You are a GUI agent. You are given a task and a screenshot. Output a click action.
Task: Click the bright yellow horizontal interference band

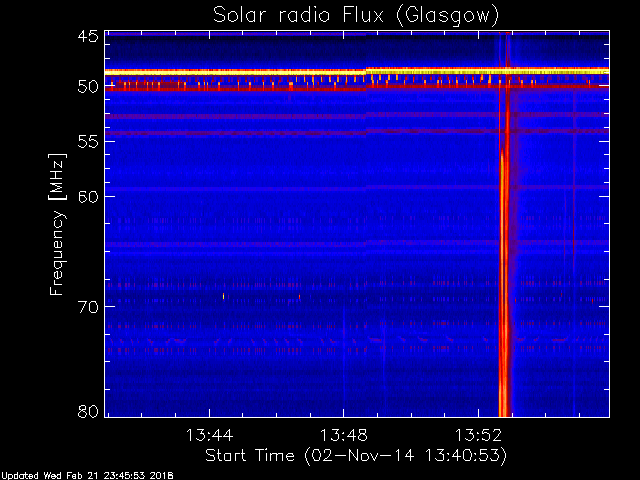click(357, 71)
